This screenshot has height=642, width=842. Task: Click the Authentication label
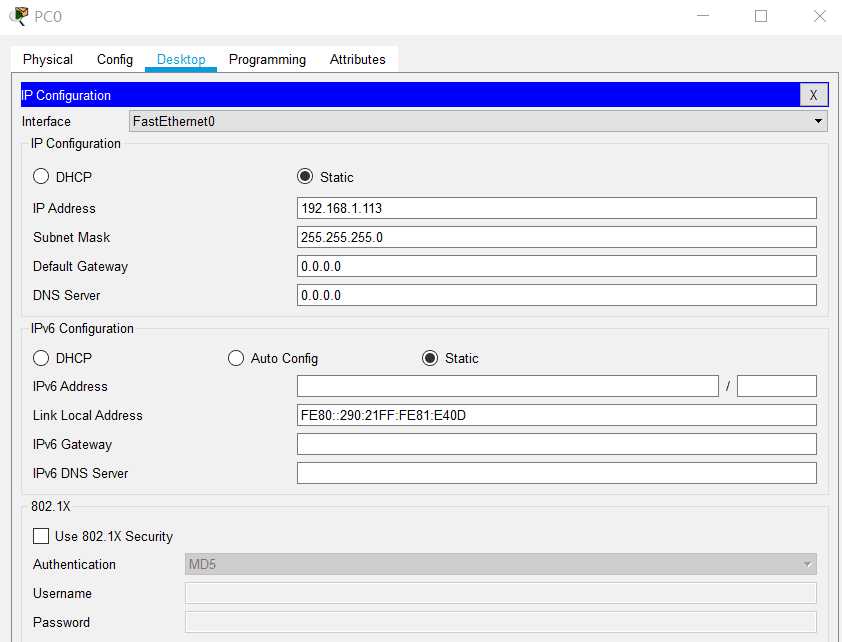coord(74,565)
